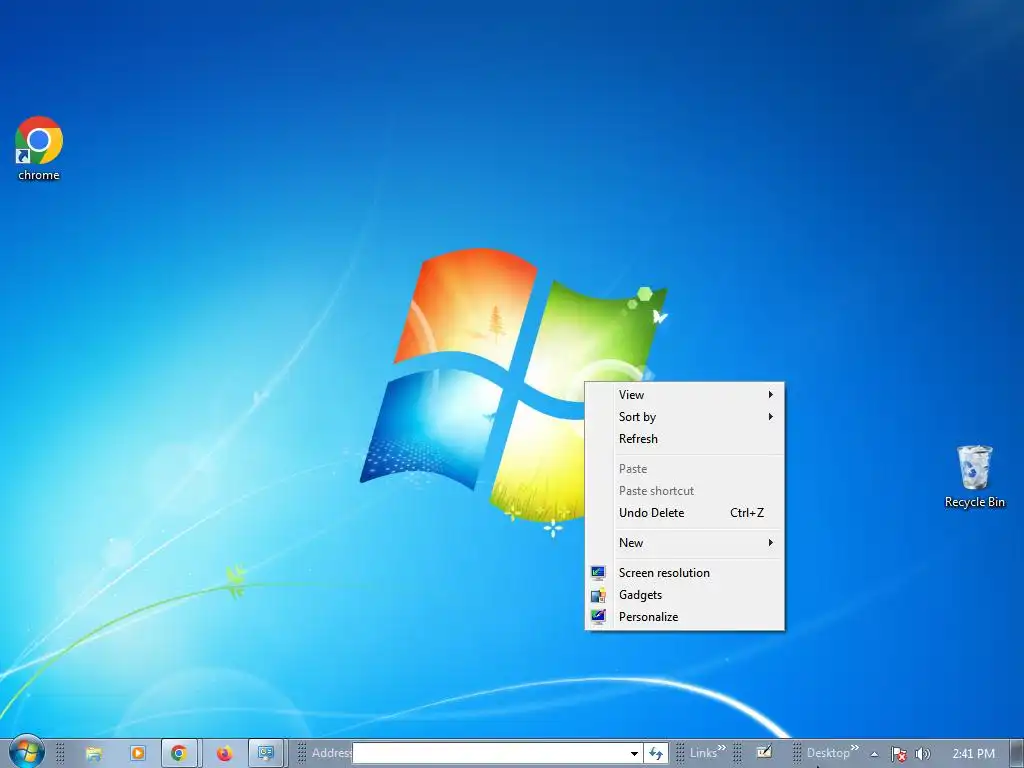Click the Personalize menu icon
This screenshot has width=1024, height=768.
[598, 616]
